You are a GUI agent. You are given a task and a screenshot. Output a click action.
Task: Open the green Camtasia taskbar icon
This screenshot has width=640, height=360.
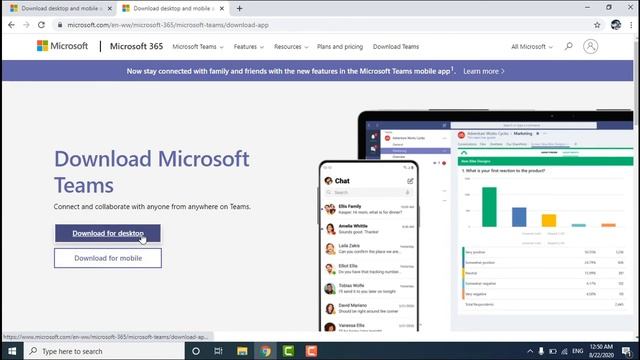point(289,351)
